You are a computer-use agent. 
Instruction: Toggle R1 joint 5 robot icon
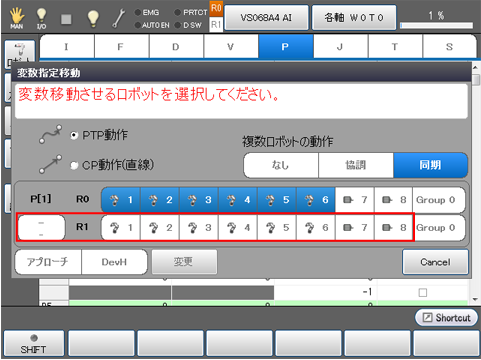pyautogui.click(x=277, y=228)
